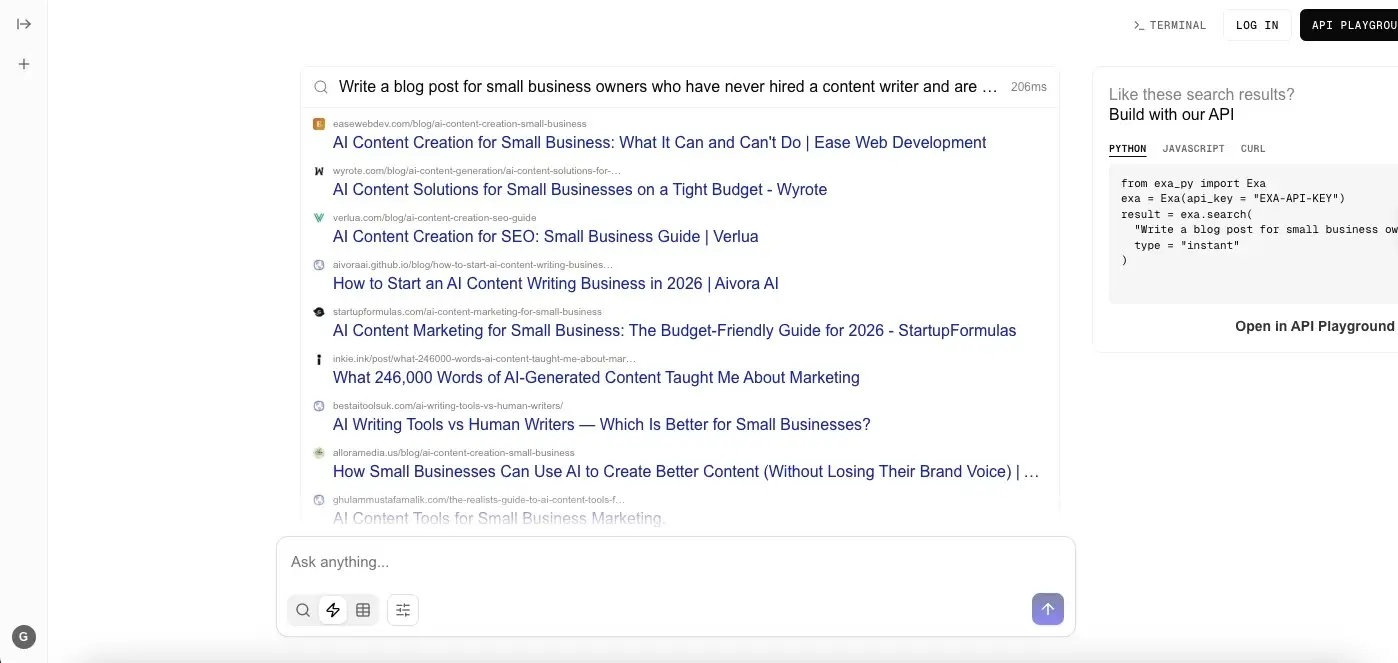
Task: Click bestaitoolsuk.com URL text
Action: 448,406
